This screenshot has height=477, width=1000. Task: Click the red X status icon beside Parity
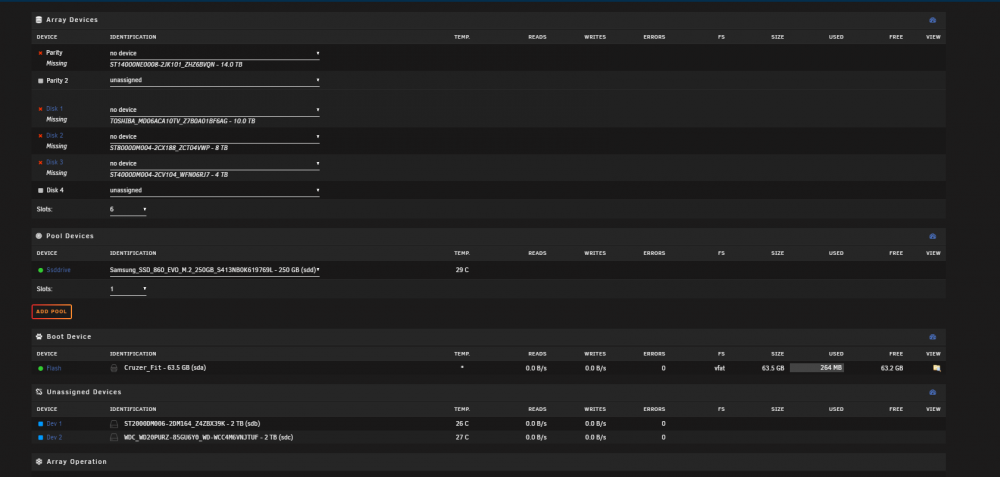[x=41, y=54]
